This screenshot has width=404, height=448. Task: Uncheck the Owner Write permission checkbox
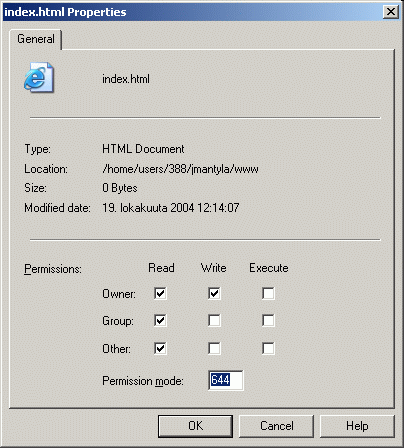(214, 294)
